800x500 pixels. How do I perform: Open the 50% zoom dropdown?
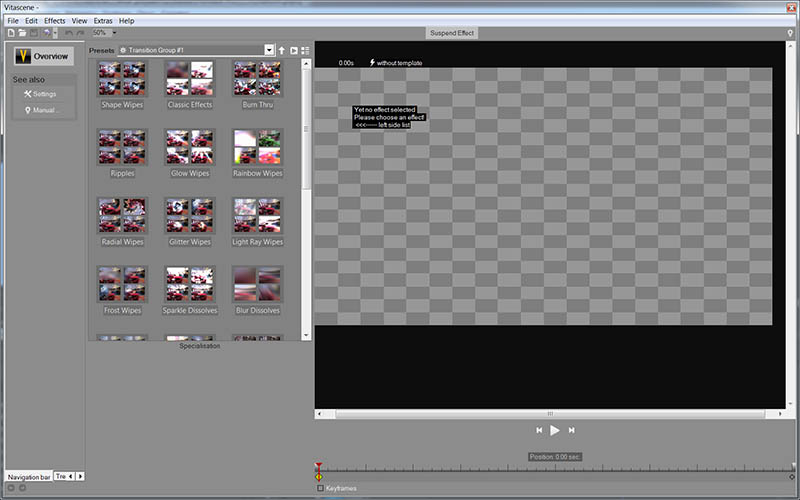point(114,33)
